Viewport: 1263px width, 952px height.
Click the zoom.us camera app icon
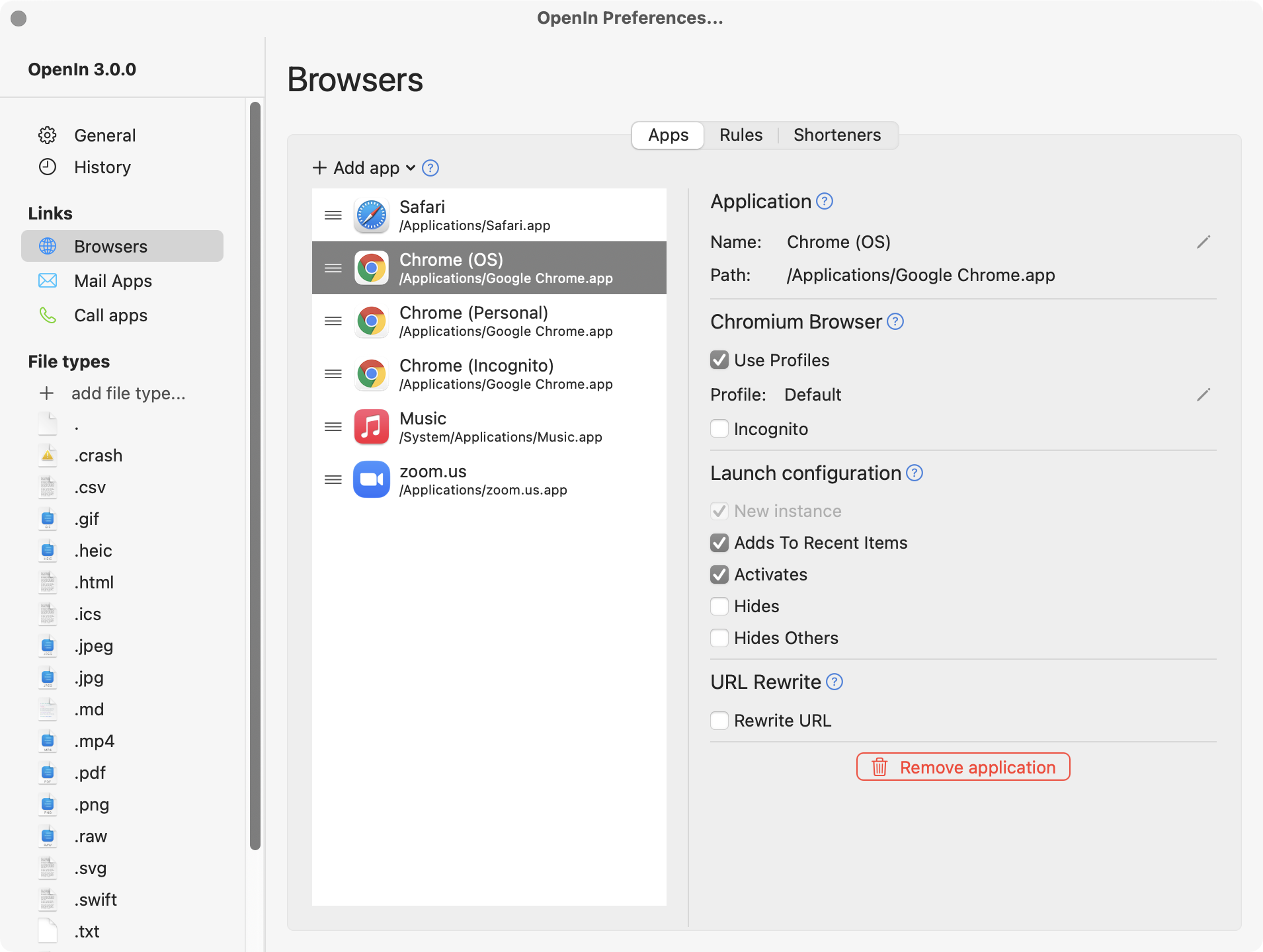click(x=372, y=479)
